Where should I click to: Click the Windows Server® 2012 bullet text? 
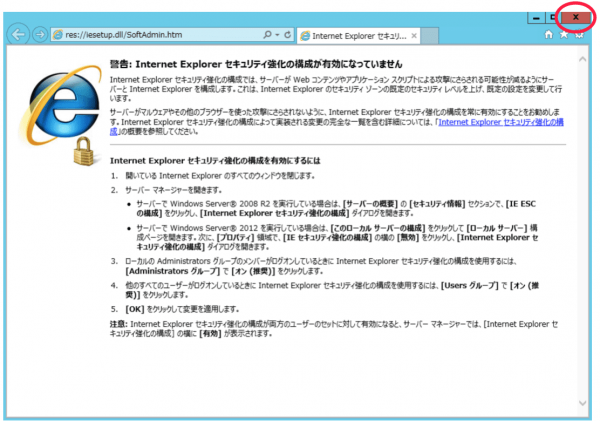coord(337,237)
